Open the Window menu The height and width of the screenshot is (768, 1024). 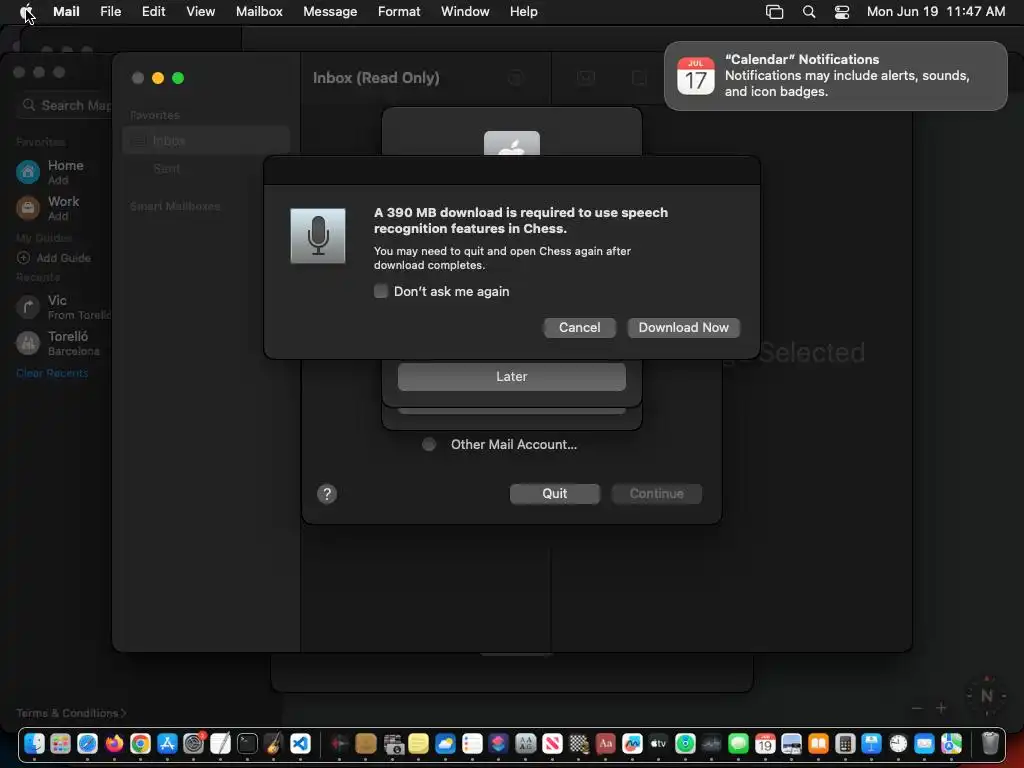[465, 12]
